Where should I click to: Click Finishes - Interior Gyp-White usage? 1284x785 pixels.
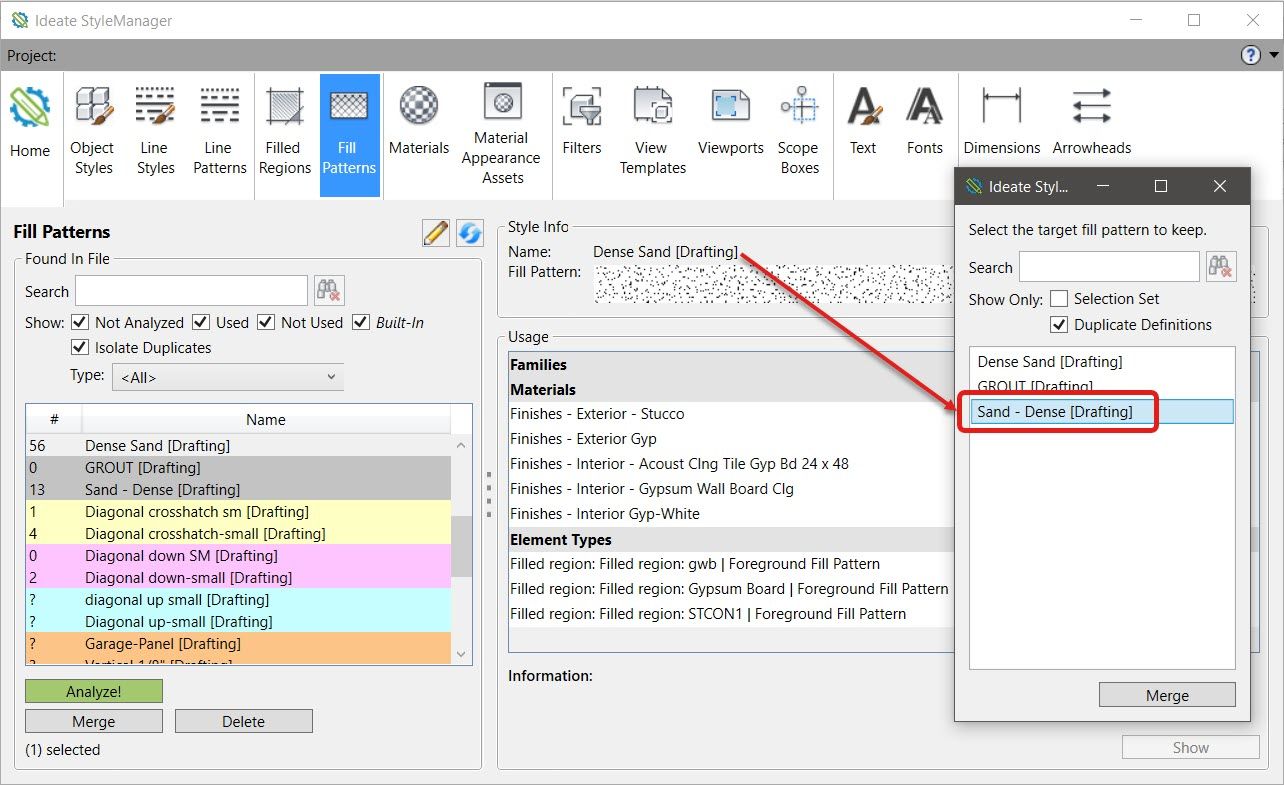[x=605, y=514]
